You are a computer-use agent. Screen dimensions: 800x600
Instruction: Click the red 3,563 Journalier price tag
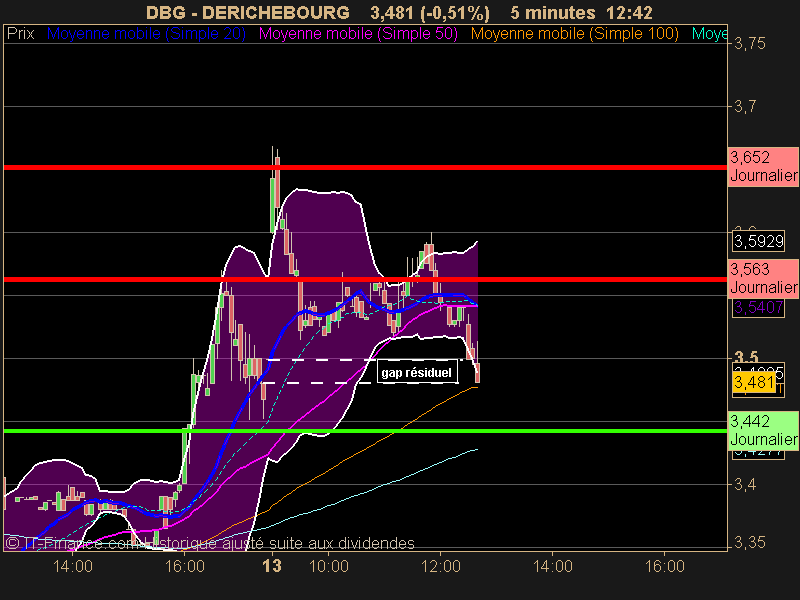(x=763, y=278)
